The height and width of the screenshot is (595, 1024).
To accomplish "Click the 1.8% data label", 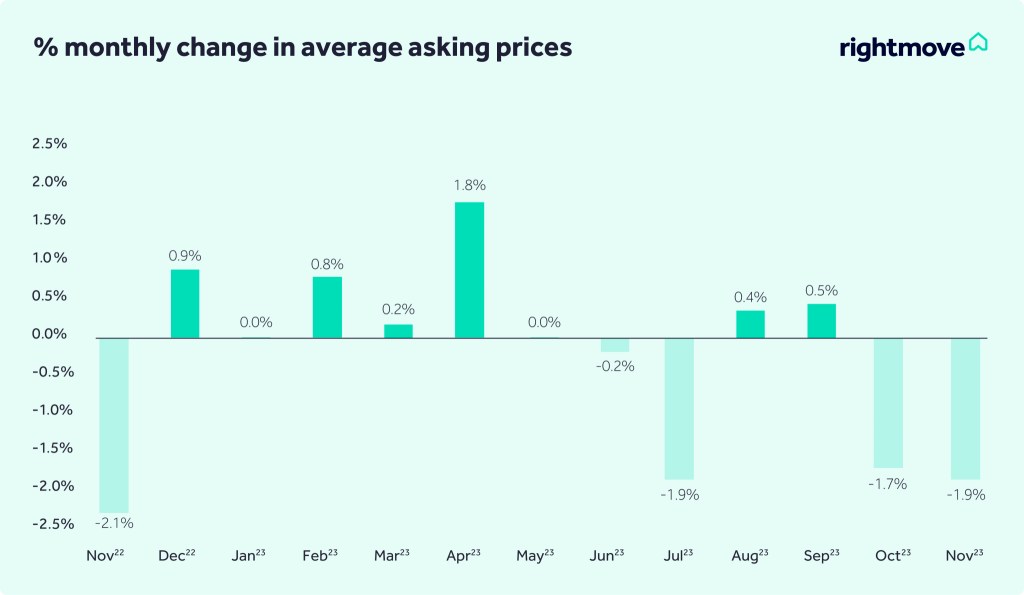I will [469, 185].
